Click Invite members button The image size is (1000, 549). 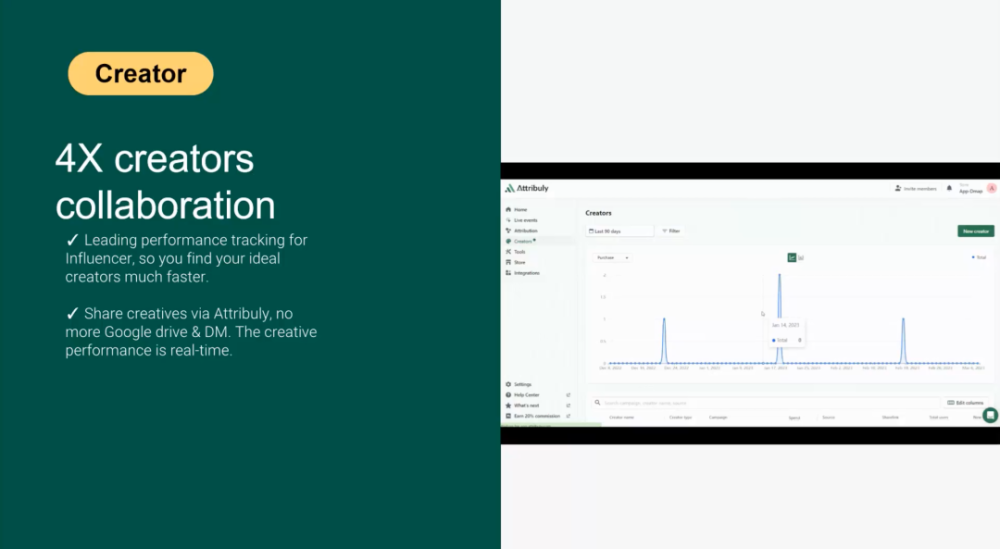(x=916, y=189)
